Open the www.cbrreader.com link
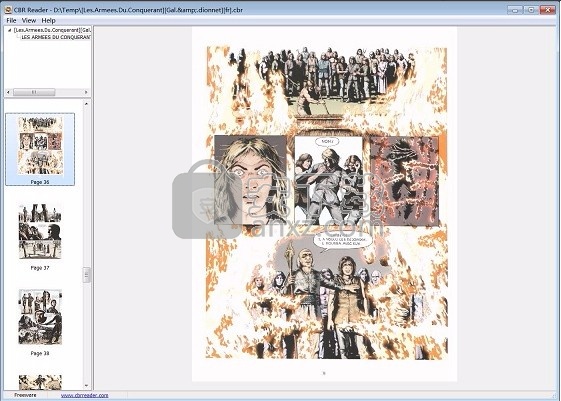The image size is (561, 401). tap(84, 395)
